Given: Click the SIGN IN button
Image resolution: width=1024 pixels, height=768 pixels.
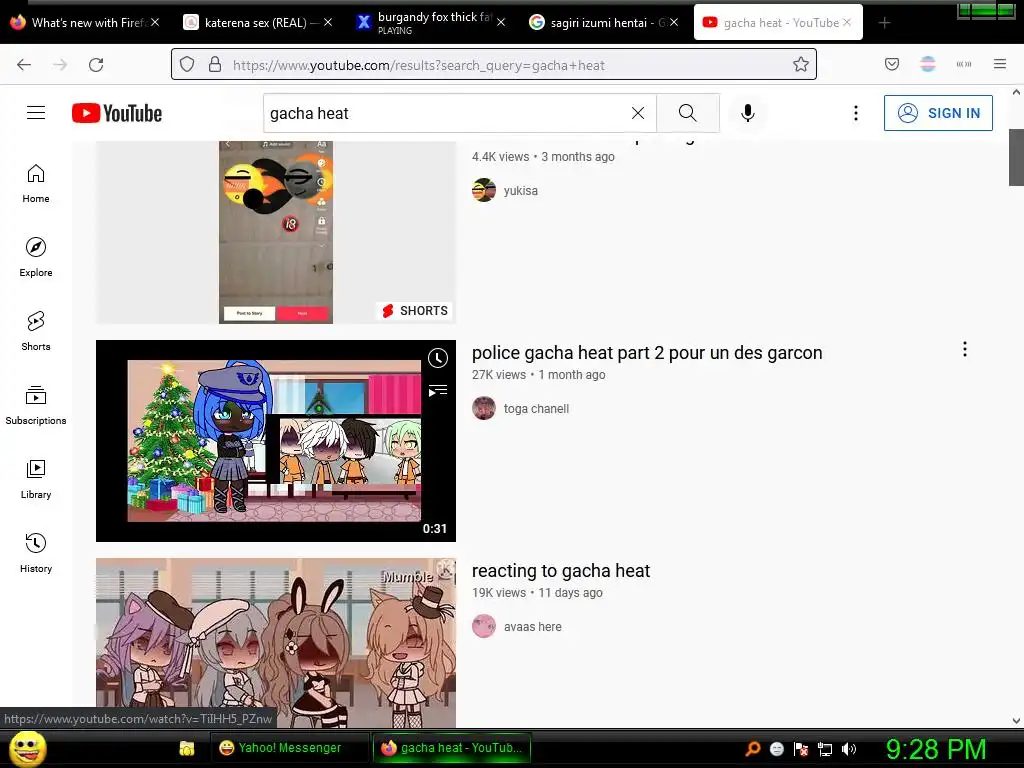Looking at the screenshot, I should (938, 113).
